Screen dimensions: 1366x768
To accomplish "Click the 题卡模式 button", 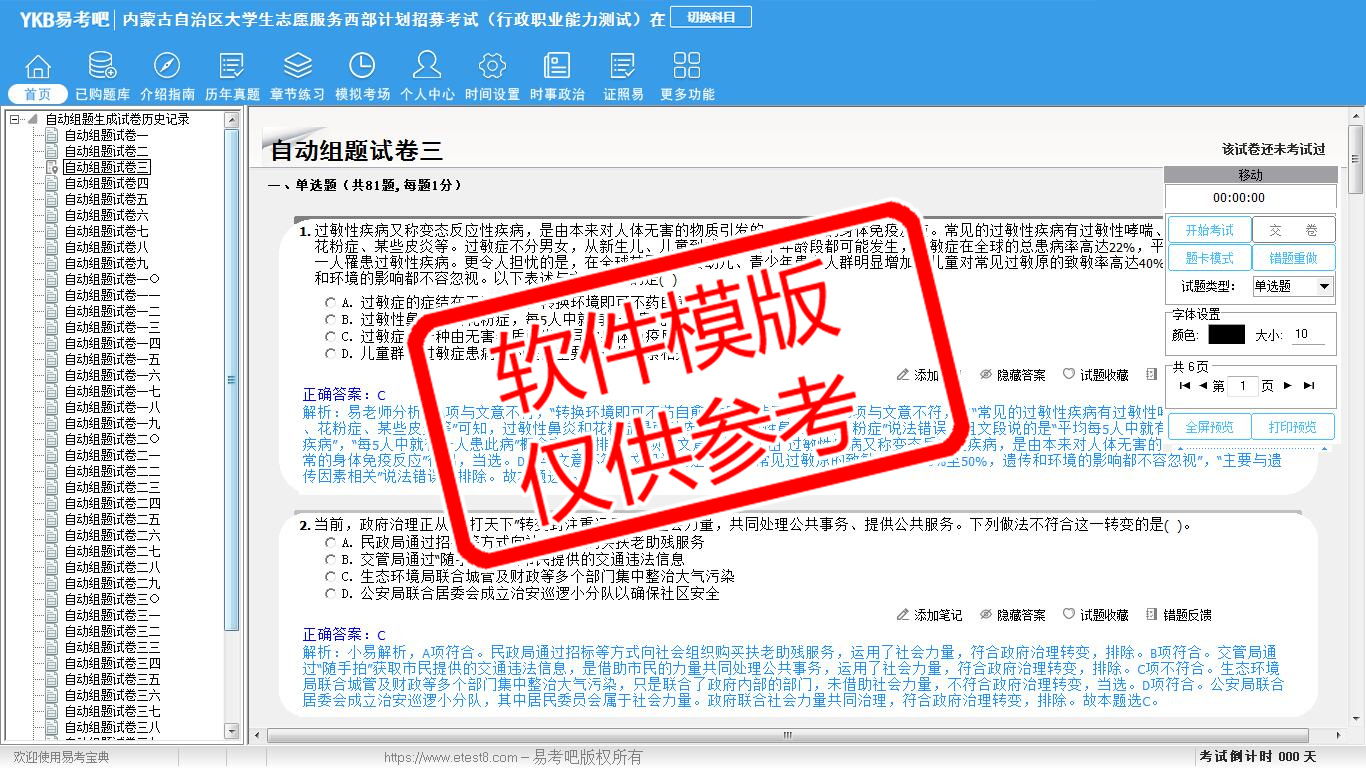I will [x=1210, y=258].
